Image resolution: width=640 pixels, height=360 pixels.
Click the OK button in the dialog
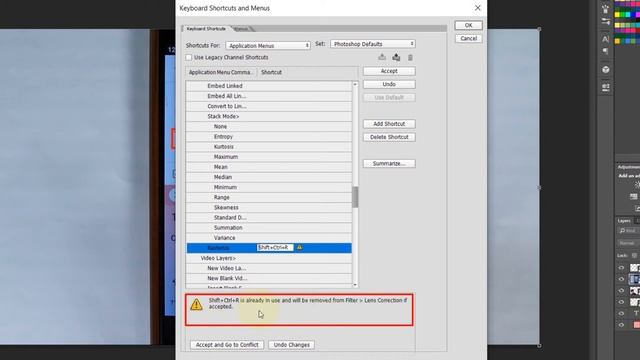click(468, 25)
